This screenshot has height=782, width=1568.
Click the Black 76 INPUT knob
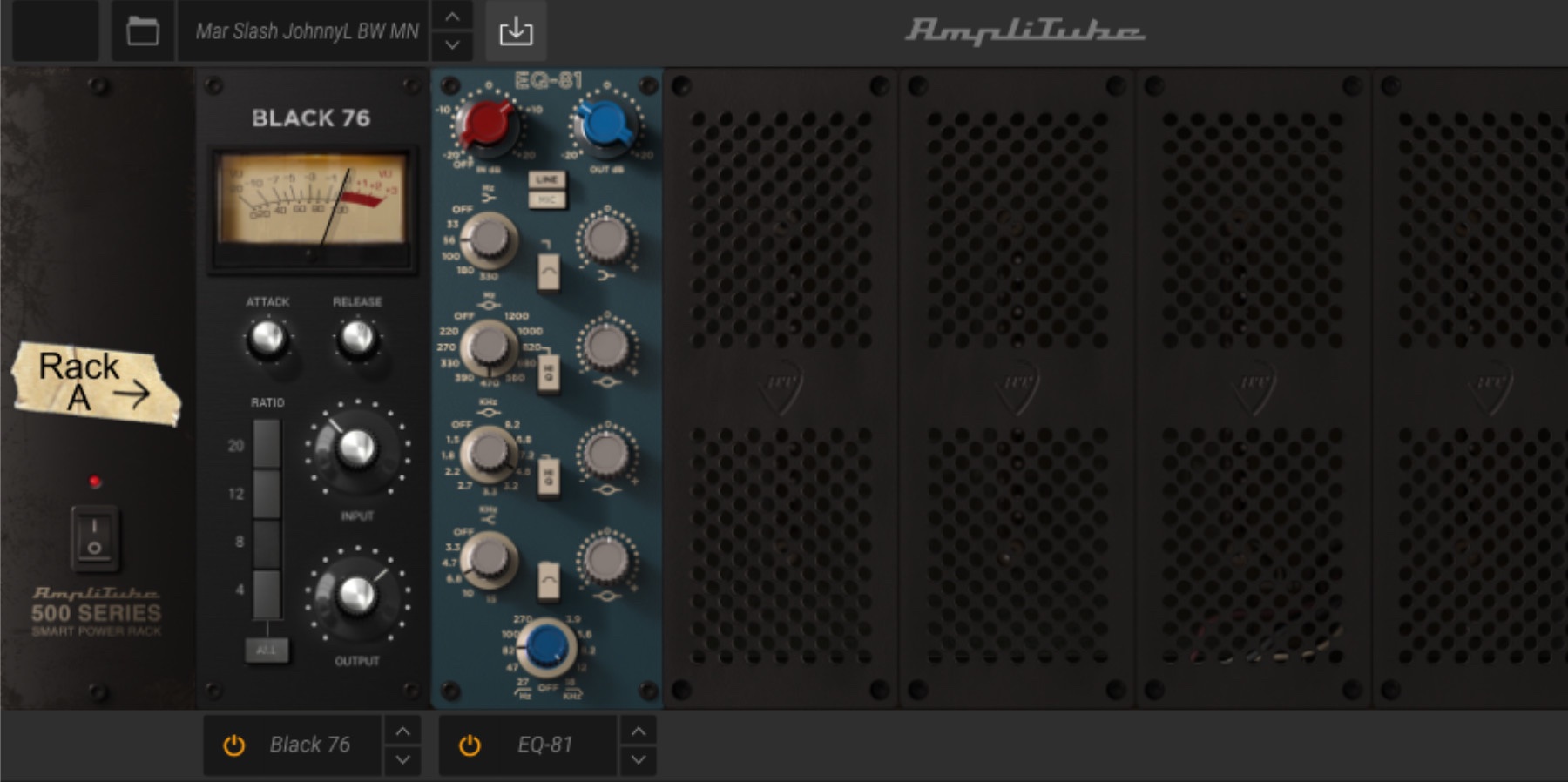pyautogui.click(x=356, y=448)
